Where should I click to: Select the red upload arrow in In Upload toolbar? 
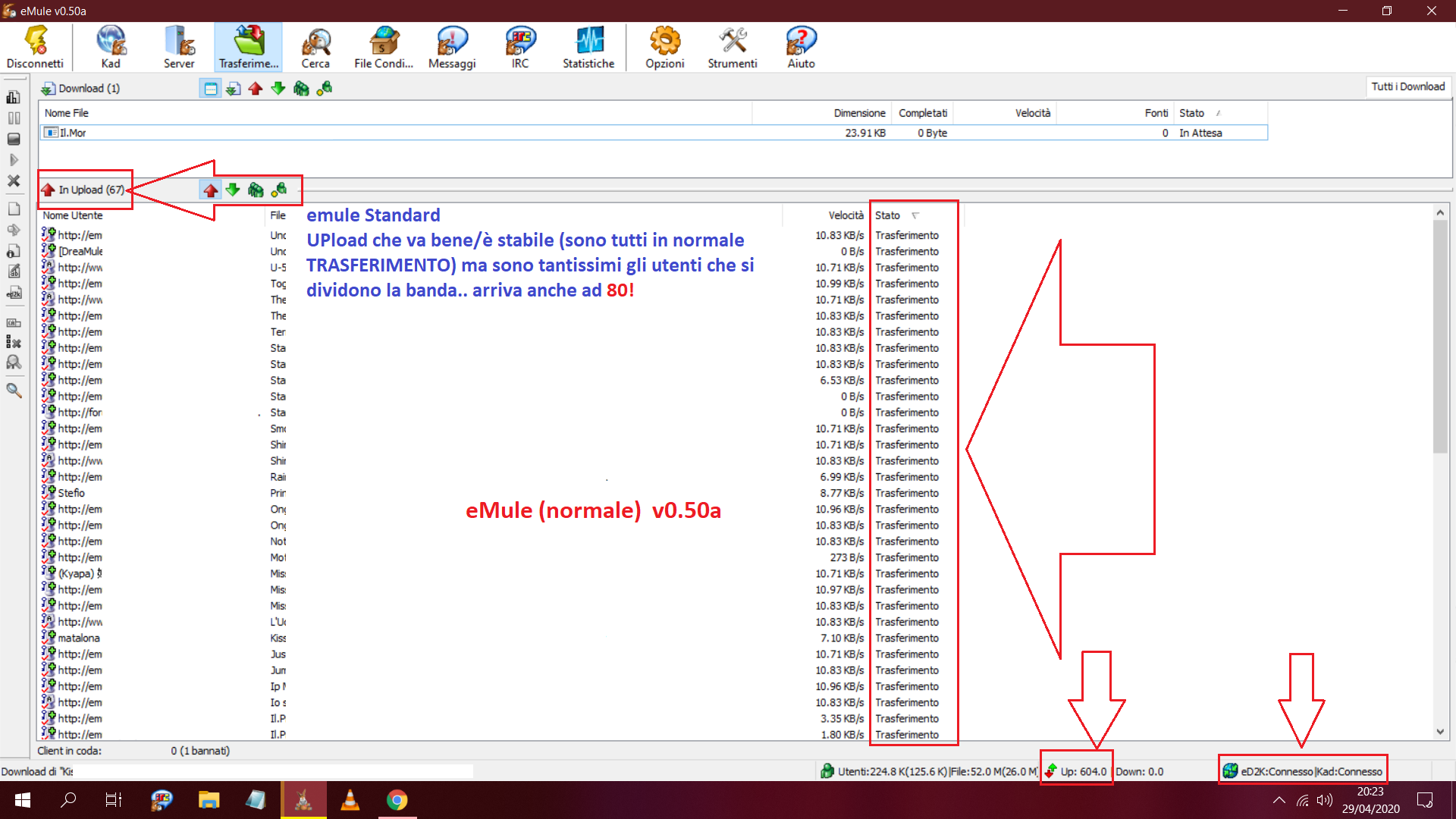(x=210, y=190)
